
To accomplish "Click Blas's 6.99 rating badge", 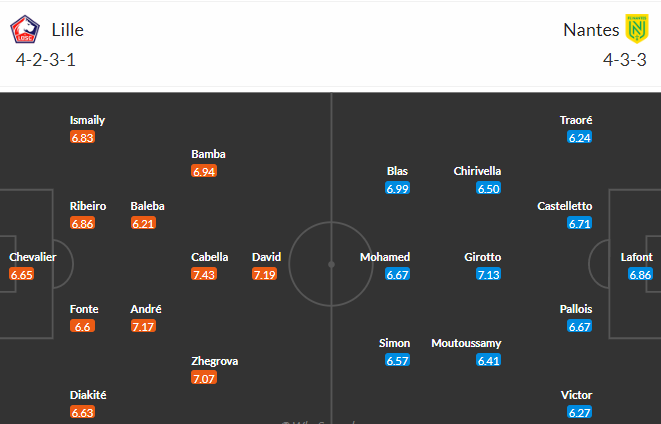I will 397,188.
